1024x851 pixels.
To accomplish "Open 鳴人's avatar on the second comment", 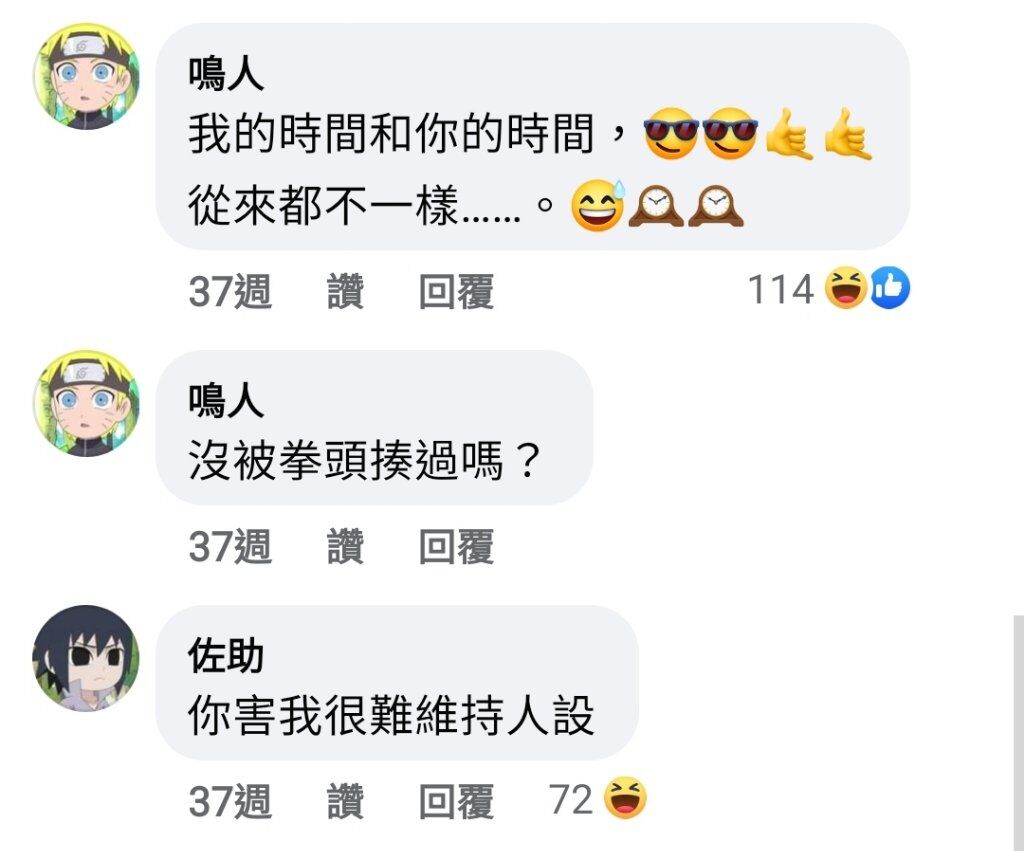I will [86, 403].
